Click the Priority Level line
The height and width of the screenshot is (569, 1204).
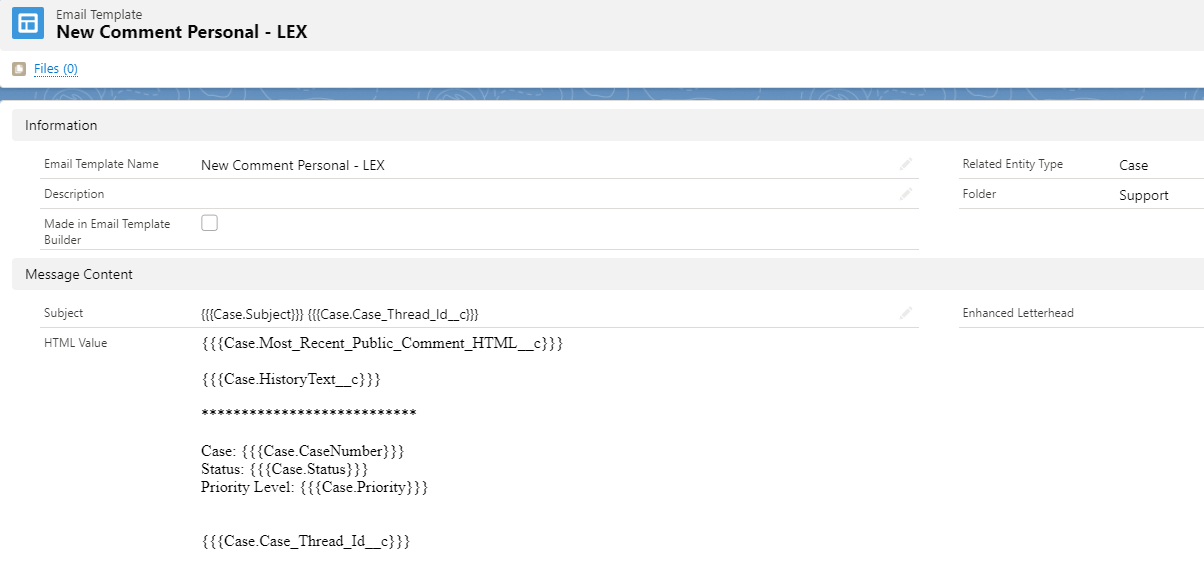(315, 487)
